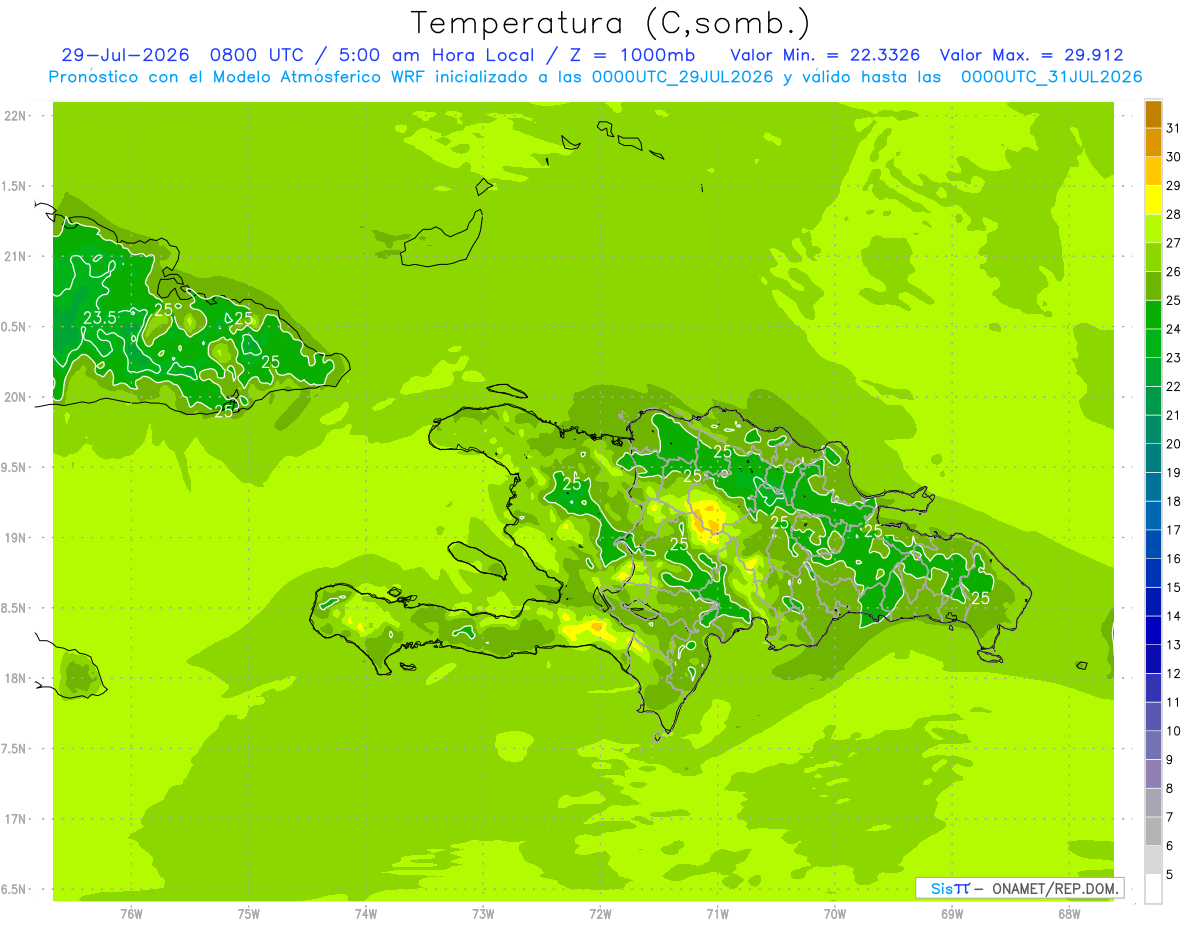Select the 'Z = 1000mb' level label

632,55
